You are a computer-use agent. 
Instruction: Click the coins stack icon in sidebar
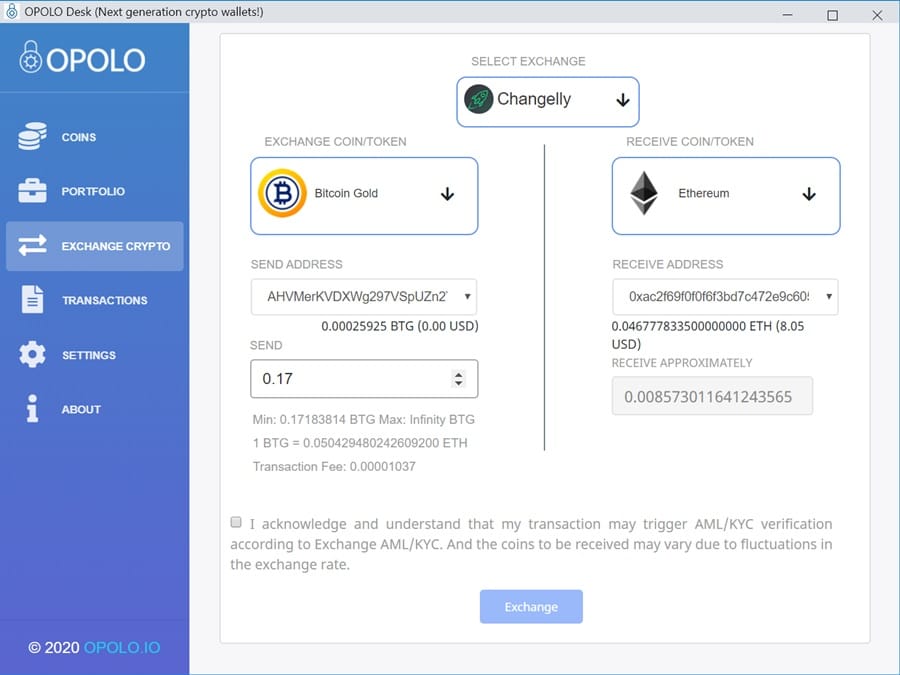tap(32, 137)
